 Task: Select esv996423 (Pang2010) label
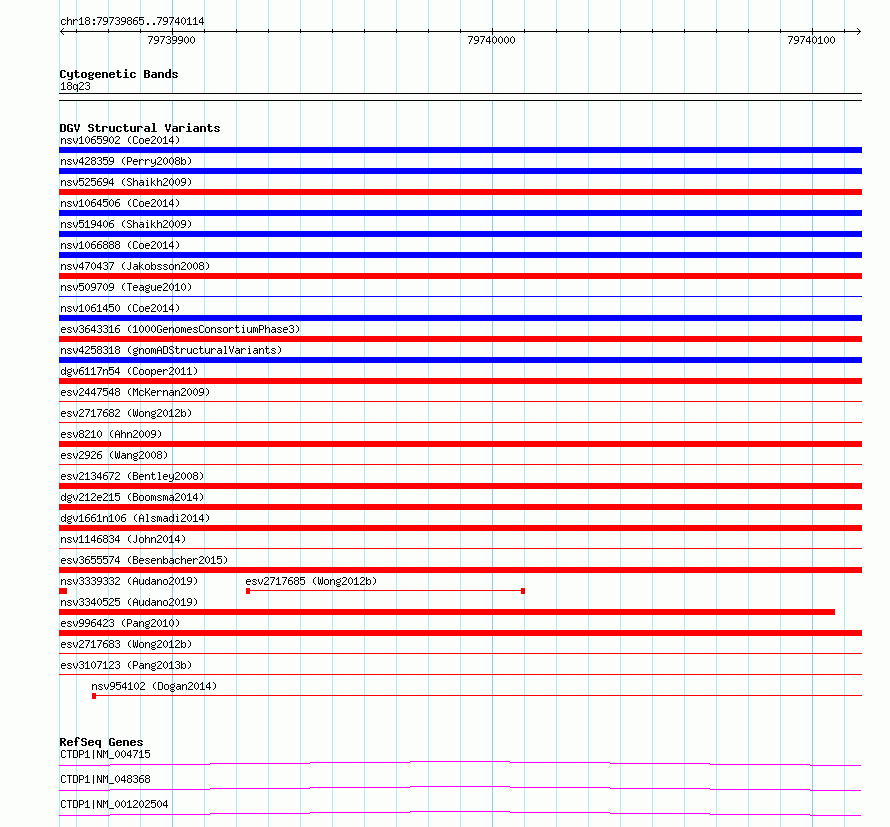[x=120, y=623]
